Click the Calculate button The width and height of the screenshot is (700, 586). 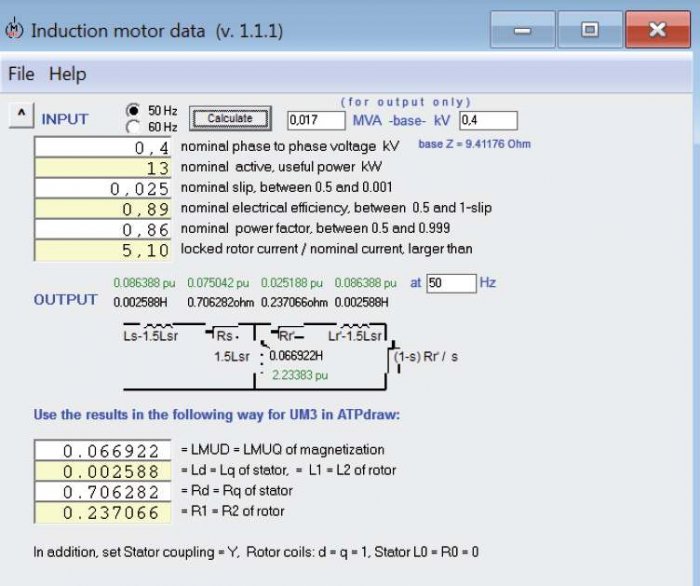pyautogui.click(x=230, y=118)
